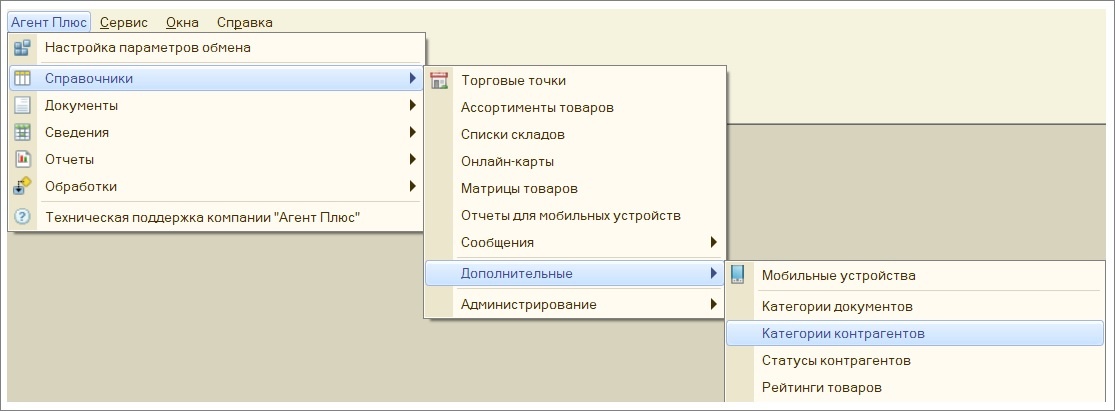The width and height of the screenshot is (1115, 411).
Task: Click the mobile phone icon beside Мобильные устройства
Action: [737, 274]
